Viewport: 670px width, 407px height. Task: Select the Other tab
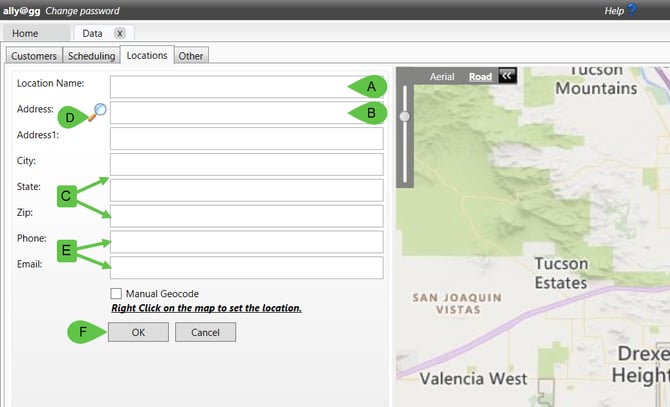click(191, 56)
